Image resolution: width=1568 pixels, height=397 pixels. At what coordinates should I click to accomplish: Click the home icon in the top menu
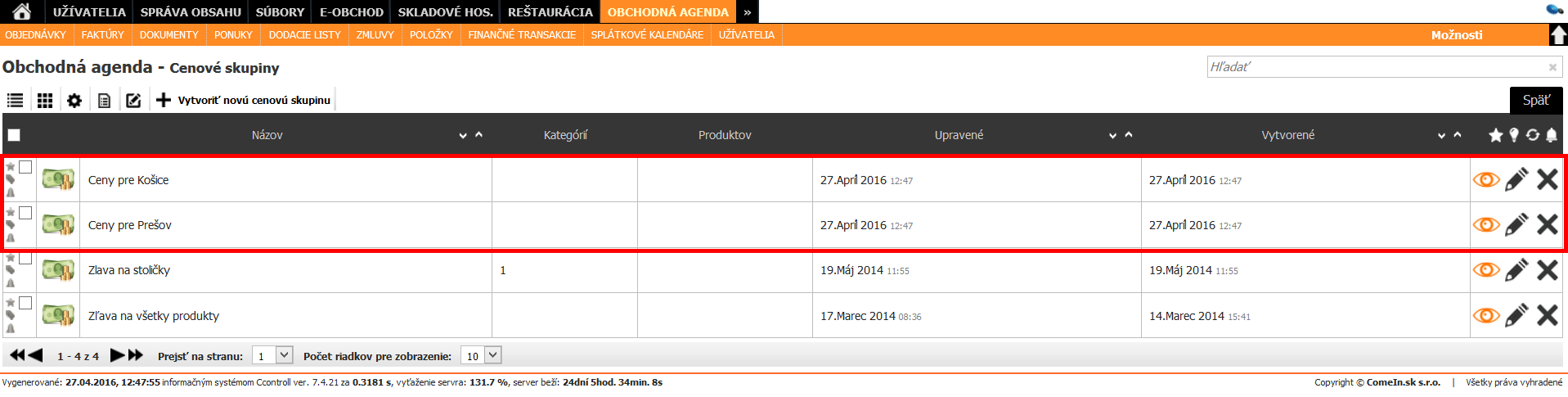[22, 11]
